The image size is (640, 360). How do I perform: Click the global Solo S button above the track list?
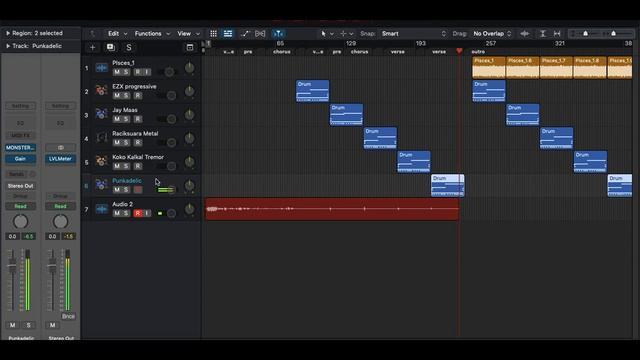pos(129,47)
